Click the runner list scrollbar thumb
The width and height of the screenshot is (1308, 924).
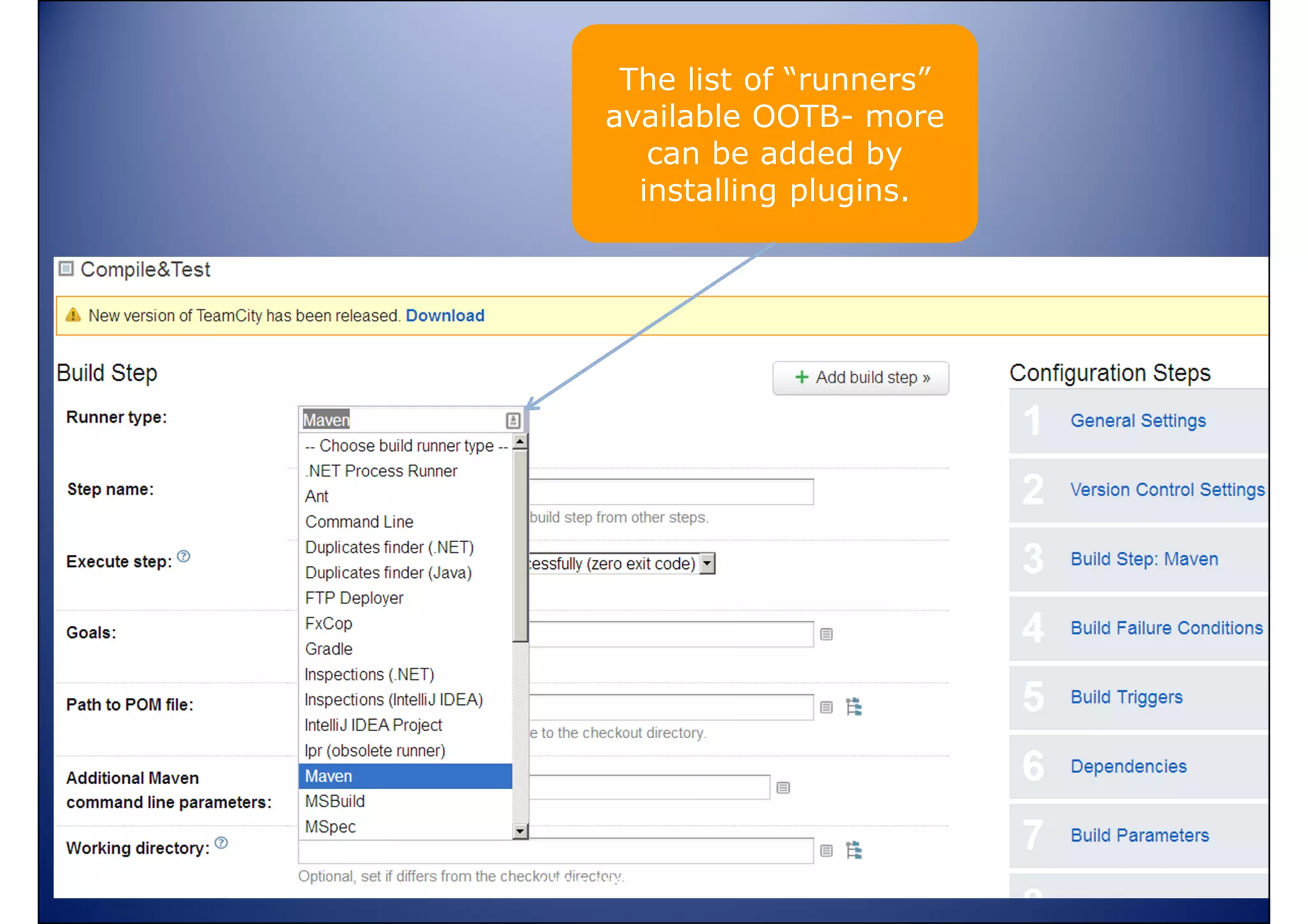520,546
